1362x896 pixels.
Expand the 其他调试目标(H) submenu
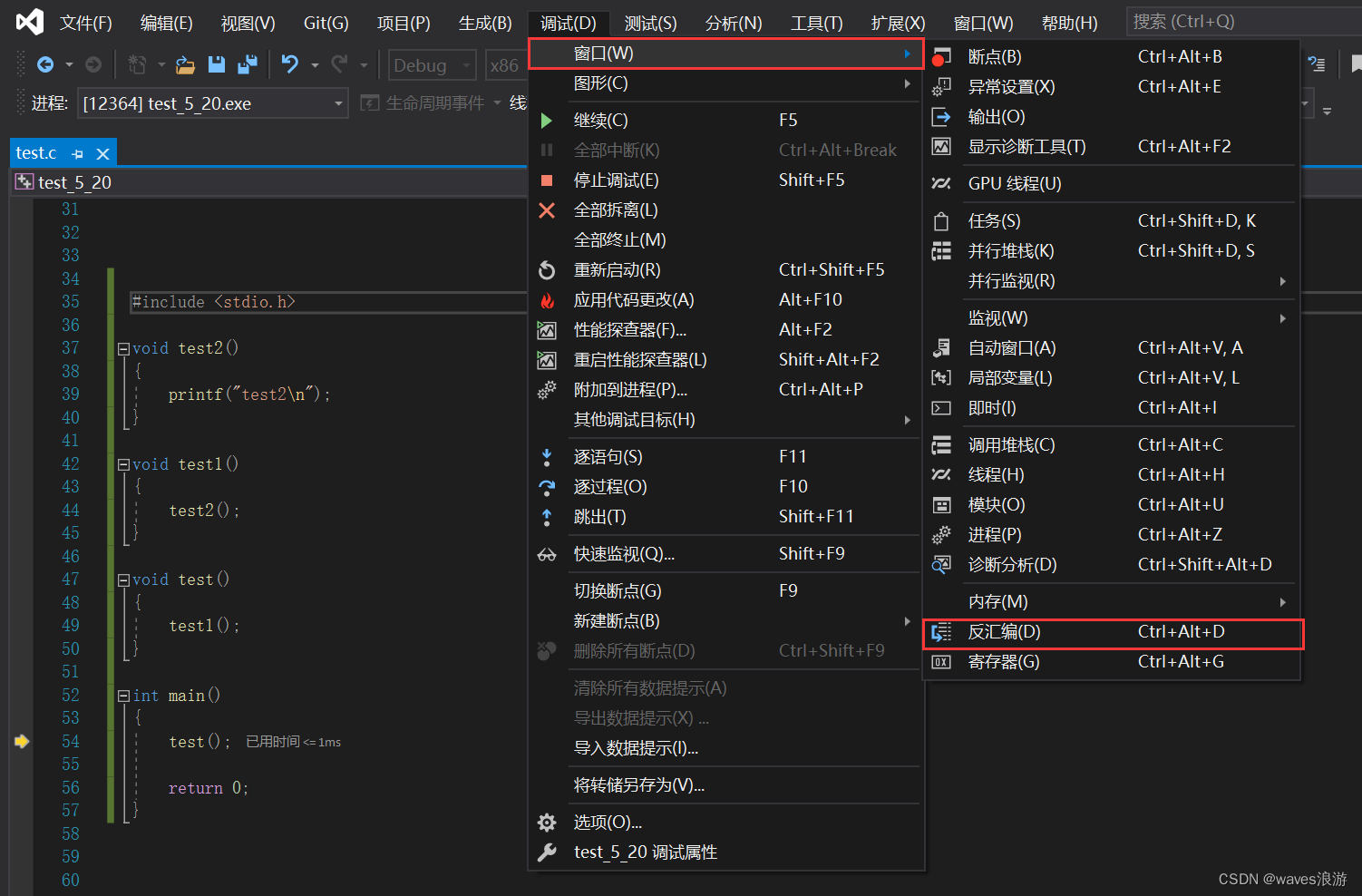(x=907, y=420)
